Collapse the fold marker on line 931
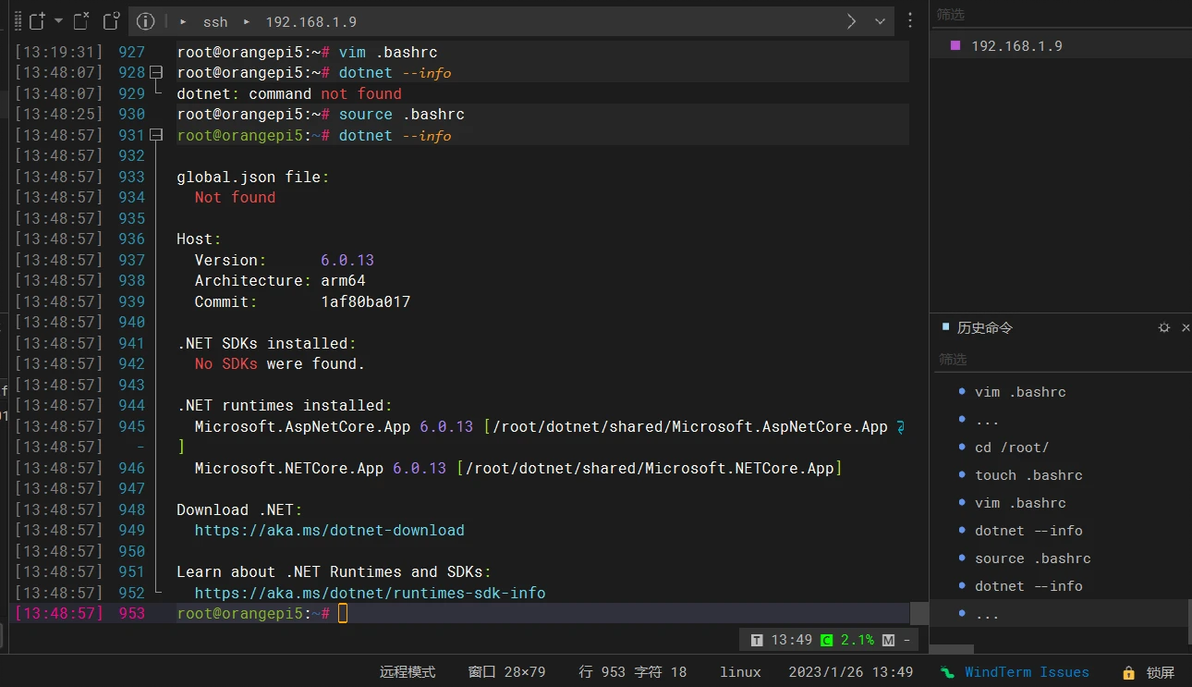Image resolution: width=1192 pixels, height=687 pixels. 156,135
